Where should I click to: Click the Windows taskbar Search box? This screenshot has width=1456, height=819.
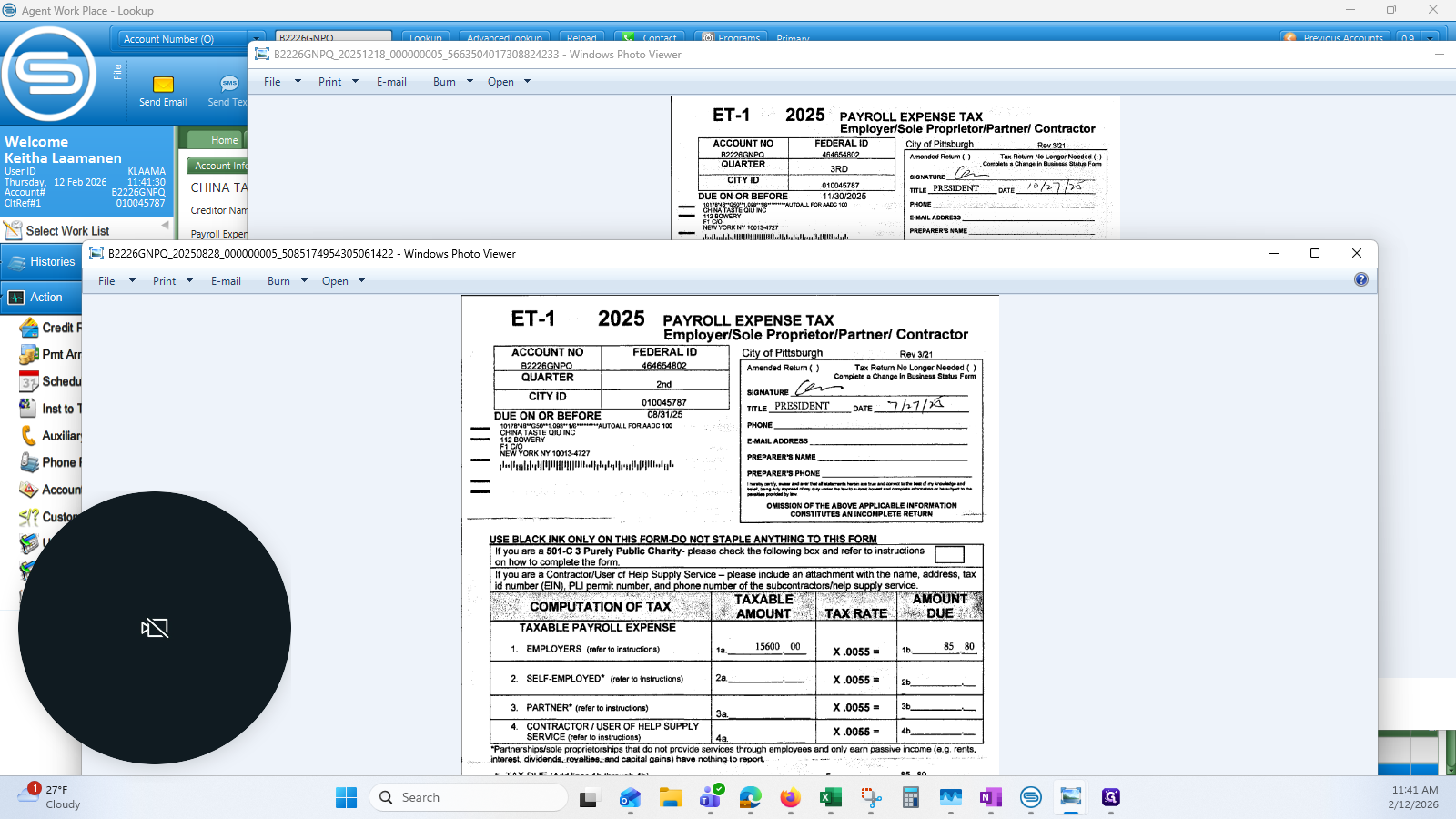click(469, 798)
